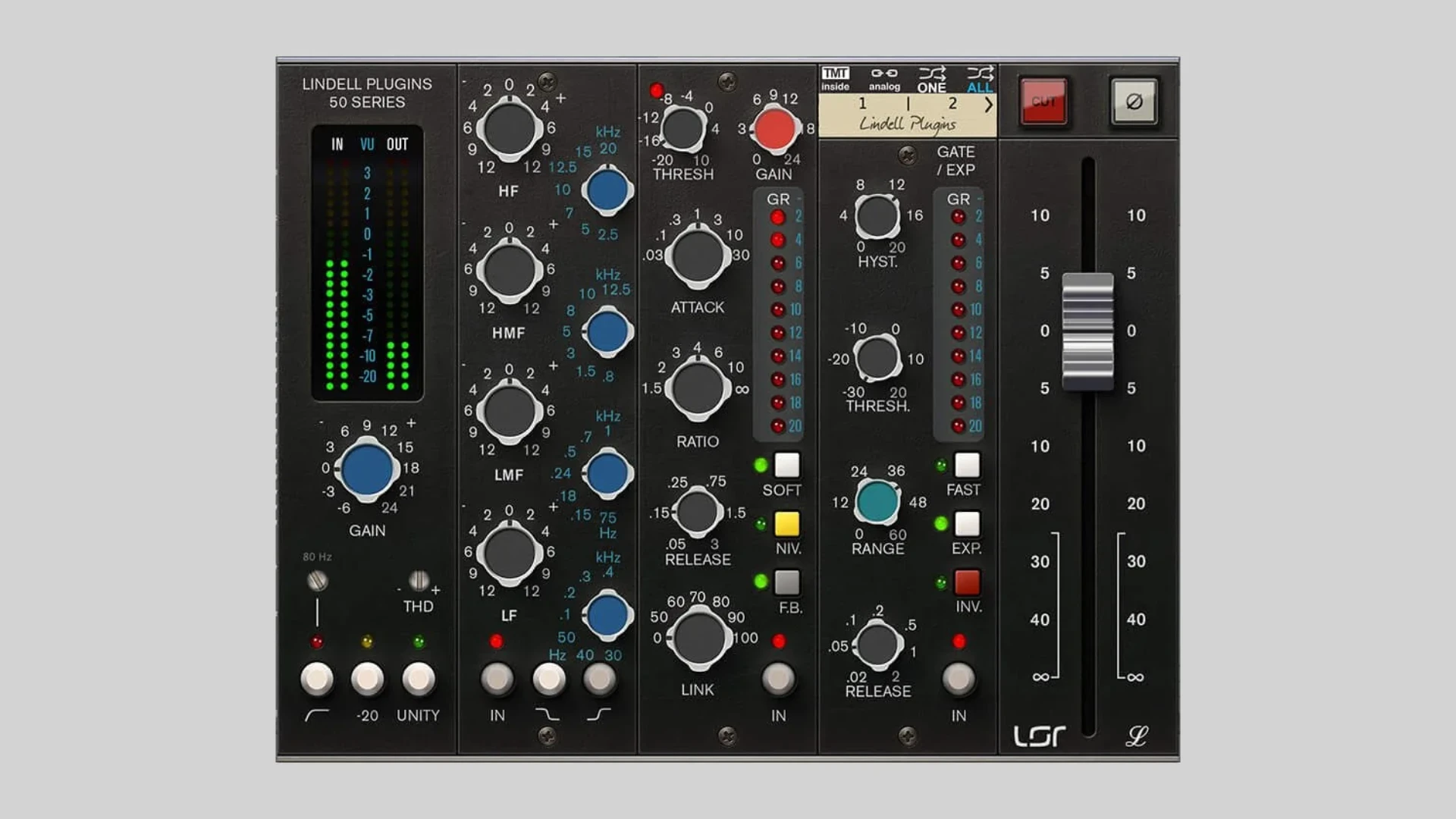Enable the SOFT knee button
Image resolution: width=1456 pixels, height=819 pixels.
[786, 465]
